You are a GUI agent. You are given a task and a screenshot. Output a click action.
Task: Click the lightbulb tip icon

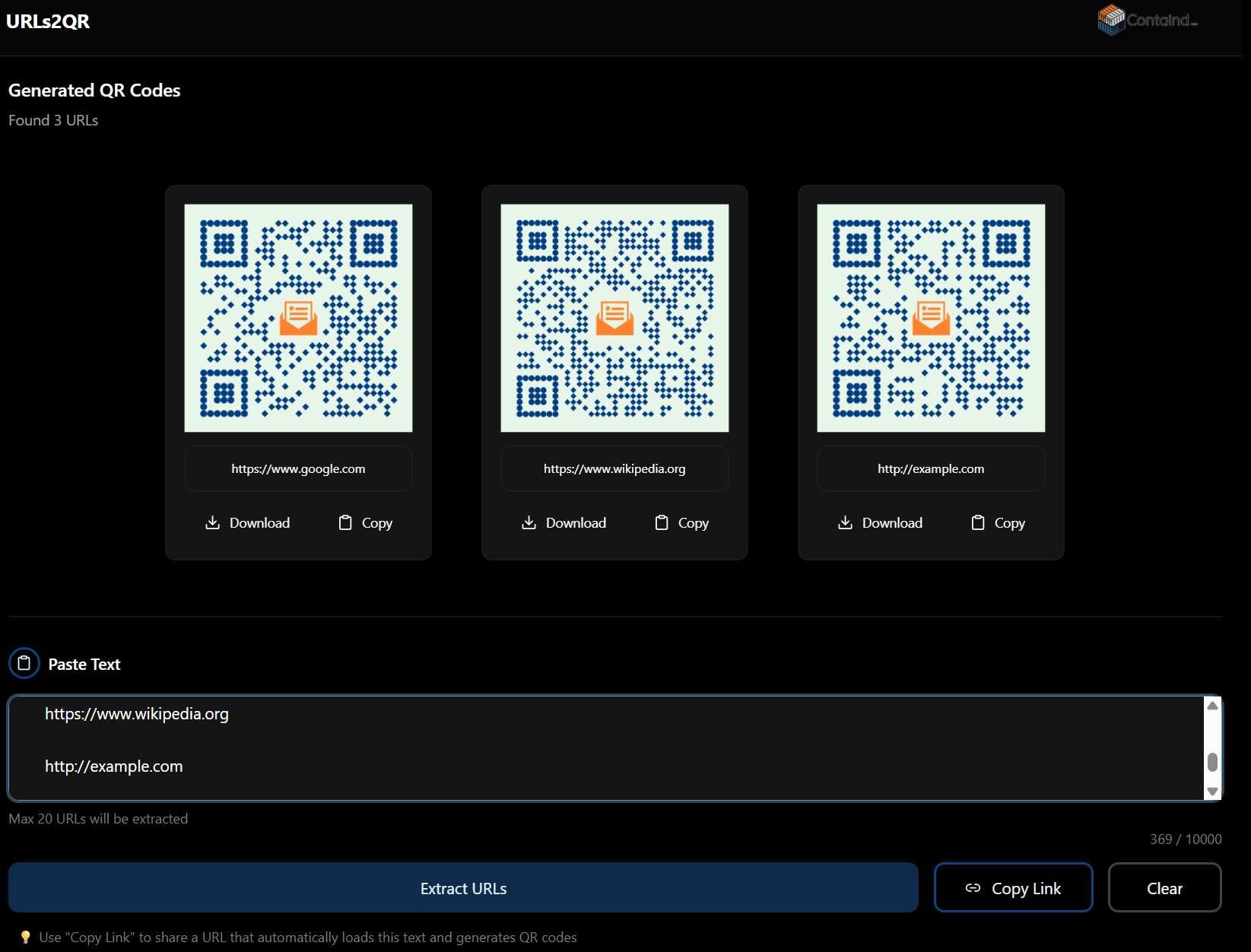(x=25, y=937)
